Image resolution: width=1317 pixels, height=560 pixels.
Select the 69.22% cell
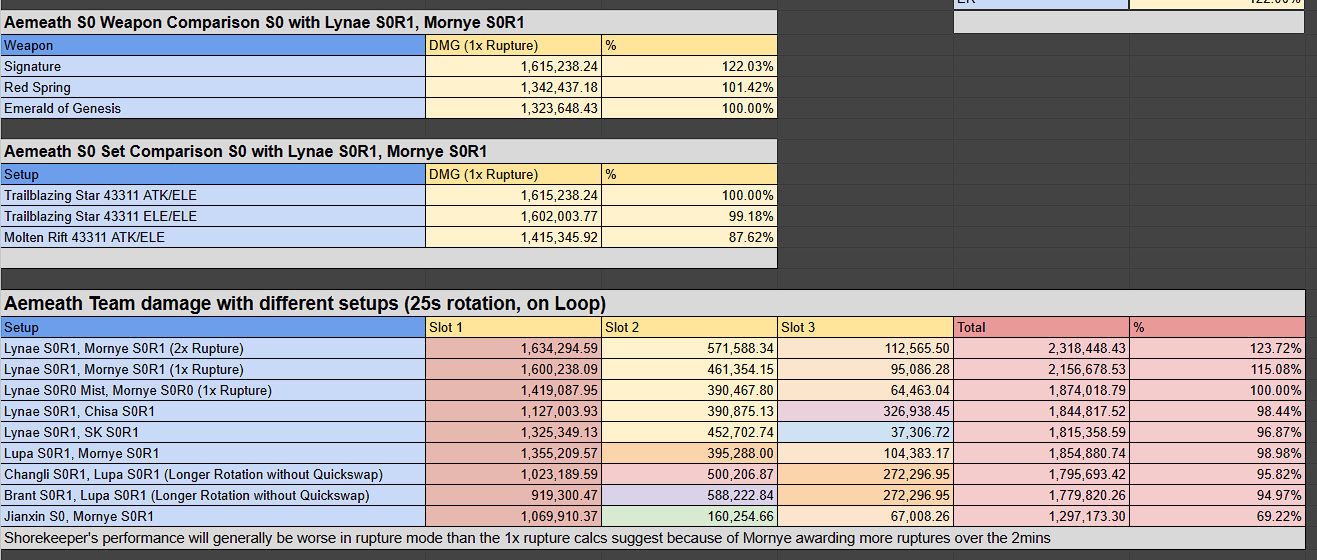point(1218,516)
